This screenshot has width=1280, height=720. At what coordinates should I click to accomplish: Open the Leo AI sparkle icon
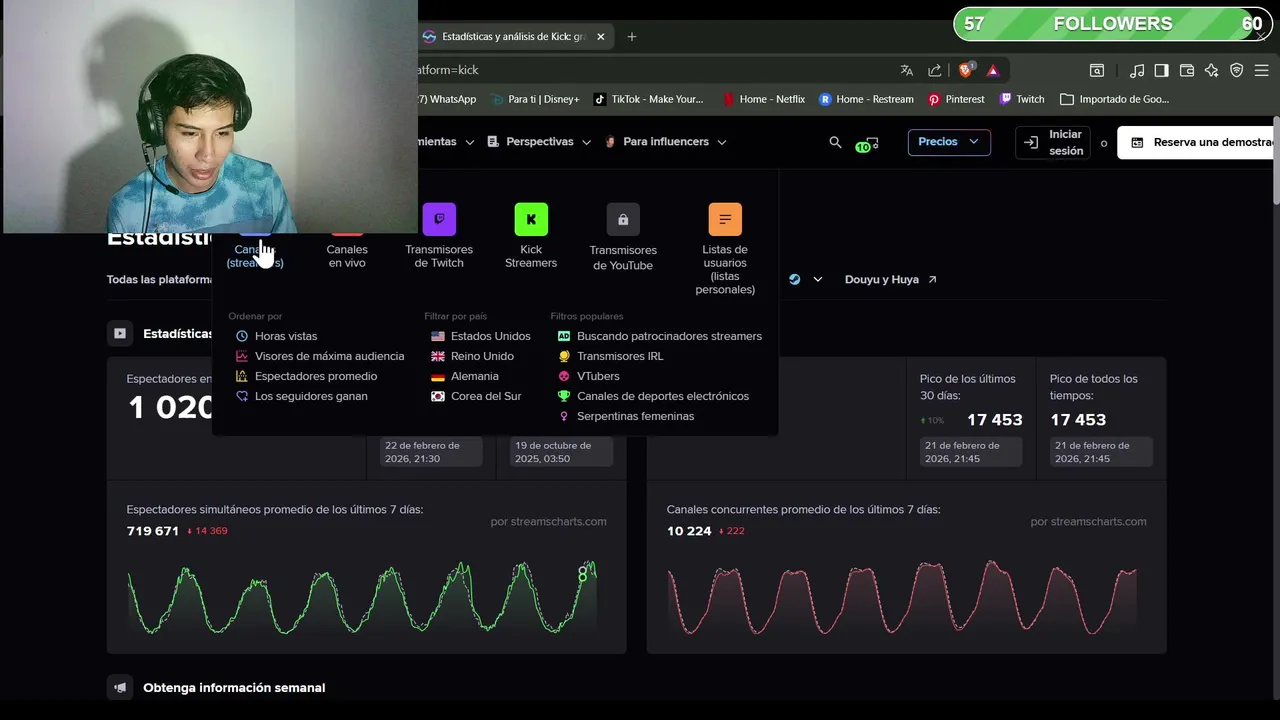[1212, 70]
